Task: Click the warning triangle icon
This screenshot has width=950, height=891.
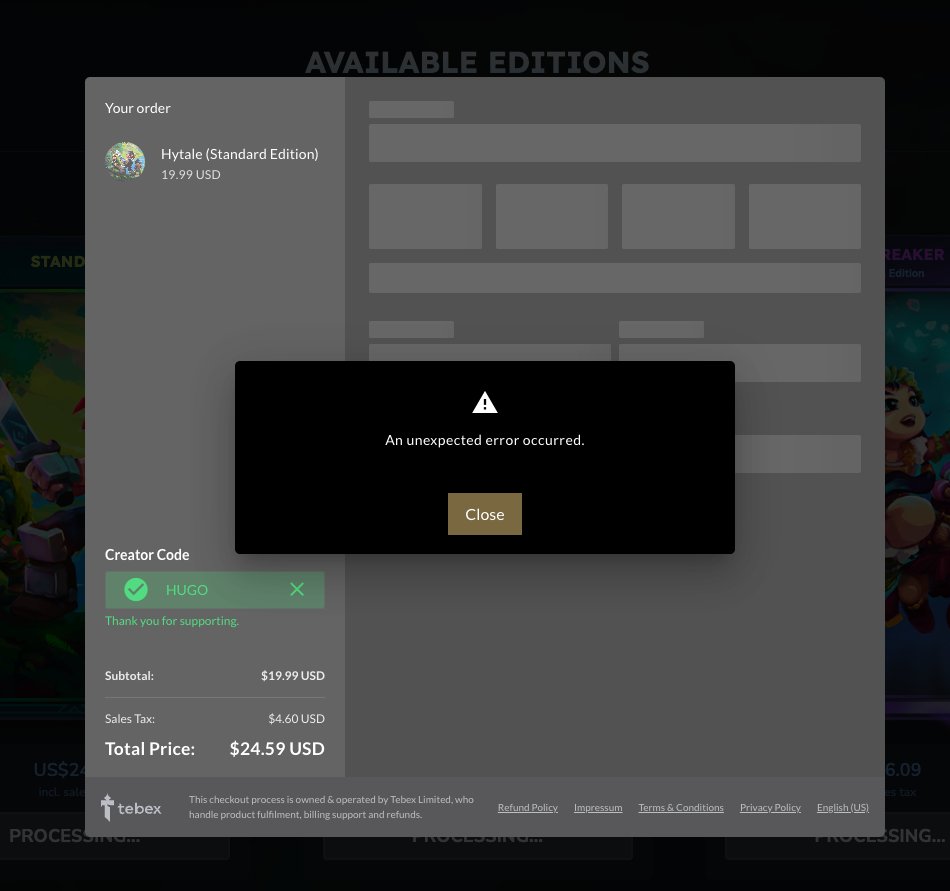Action: click(485, 403)
